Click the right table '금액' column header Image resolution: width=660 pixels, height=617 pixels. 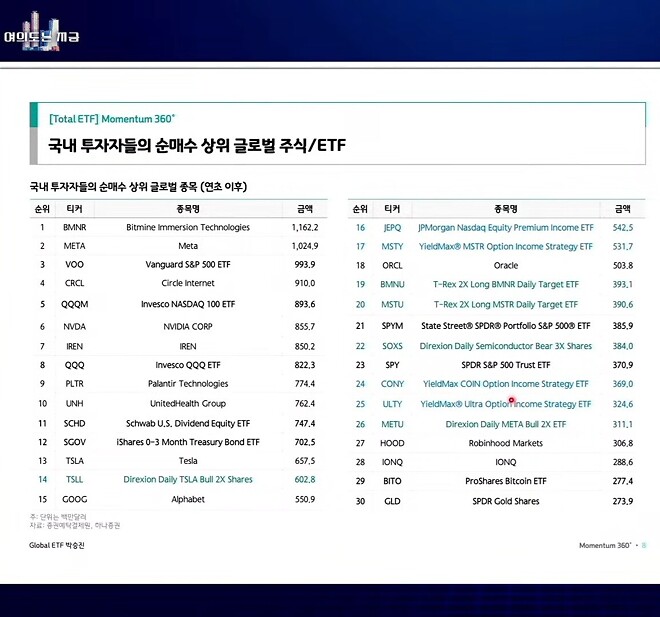tap(623, 209)
